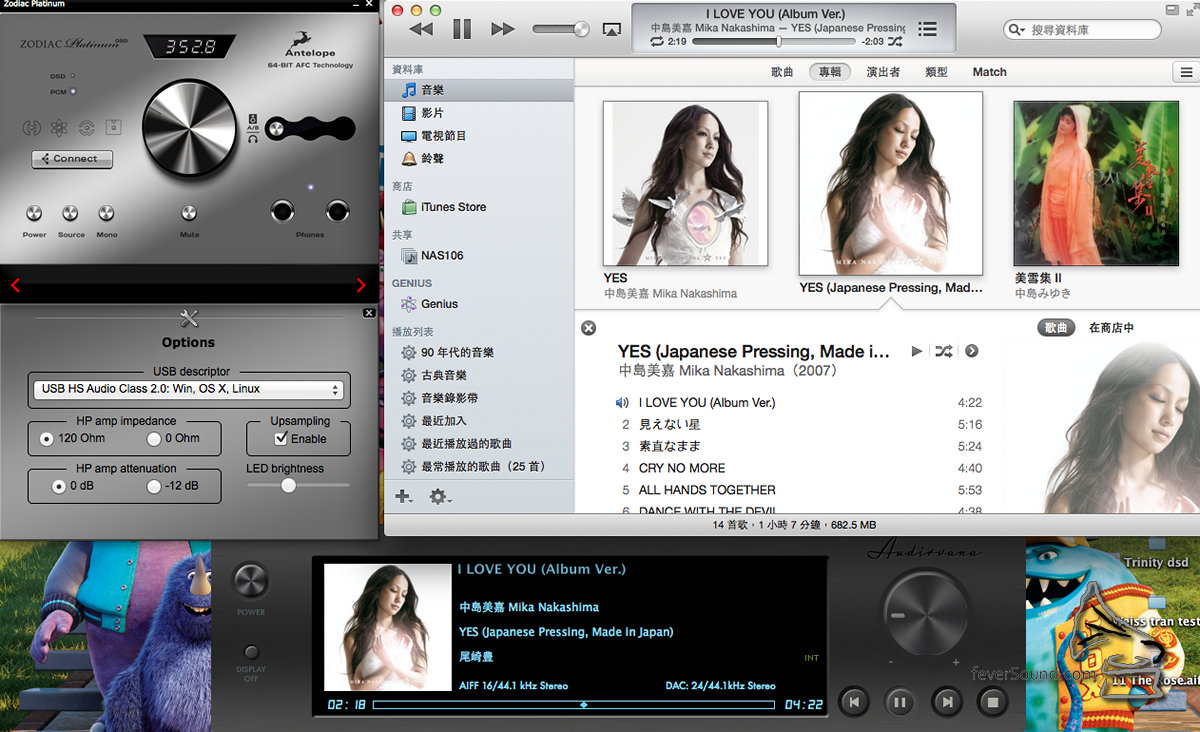Show 在商店中 in-store tab for album
This screenshot has width=1200, height=732.
(x=1111, y=328)
